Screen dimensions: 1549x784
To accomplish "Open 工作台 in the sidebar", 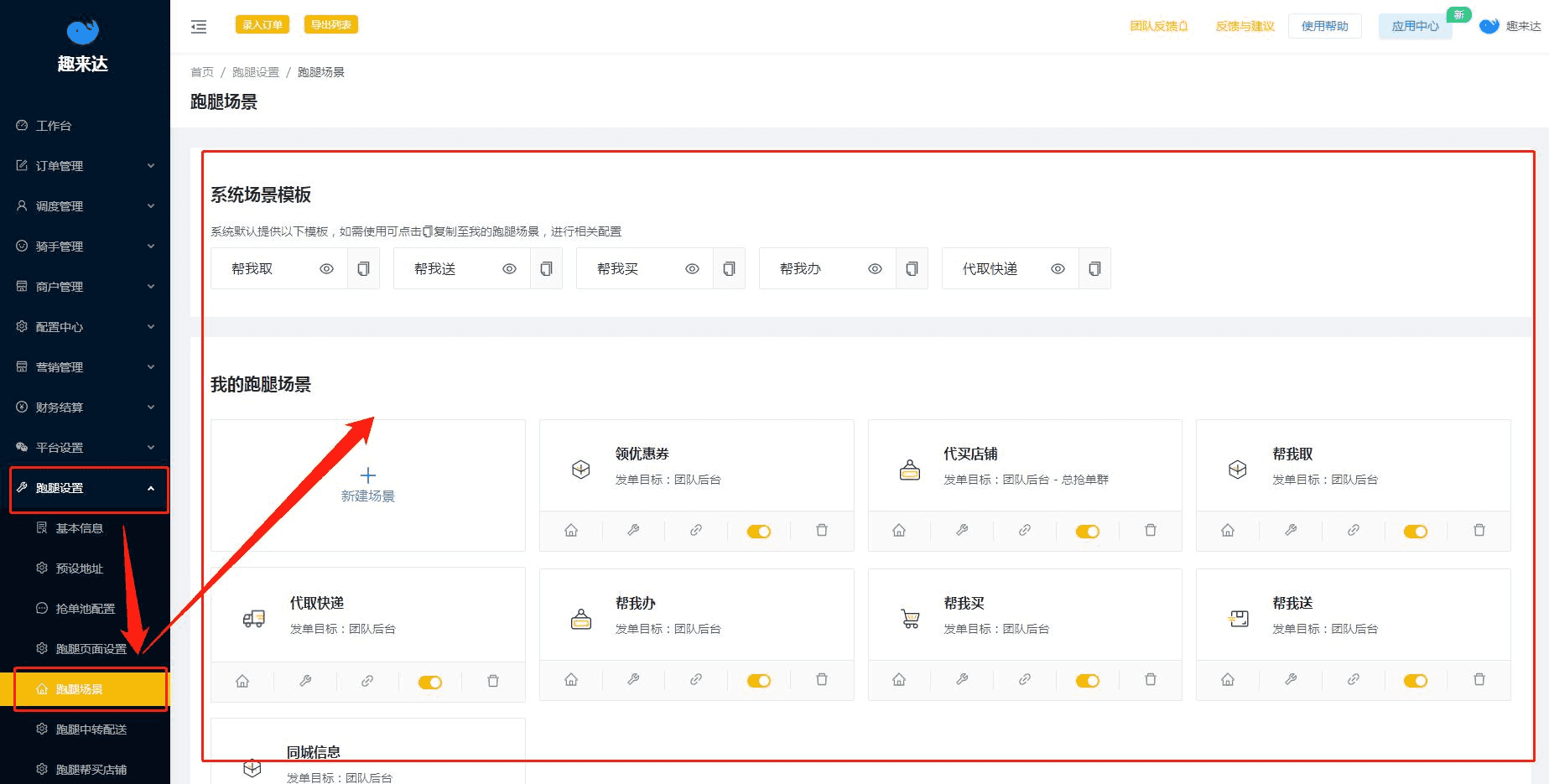I will (85, 126).
